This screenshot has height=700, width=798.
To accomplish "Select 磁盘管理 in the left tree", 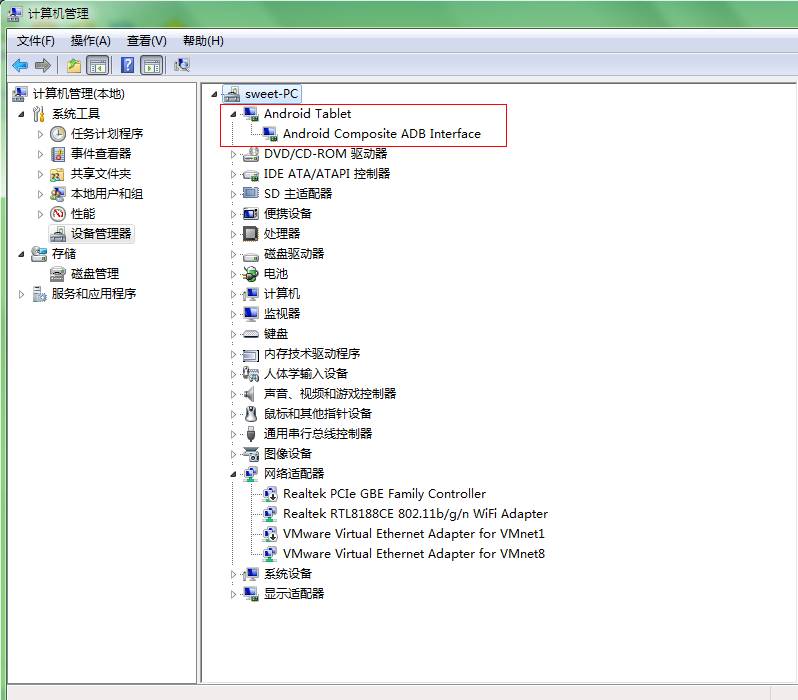I will (95, 274).
